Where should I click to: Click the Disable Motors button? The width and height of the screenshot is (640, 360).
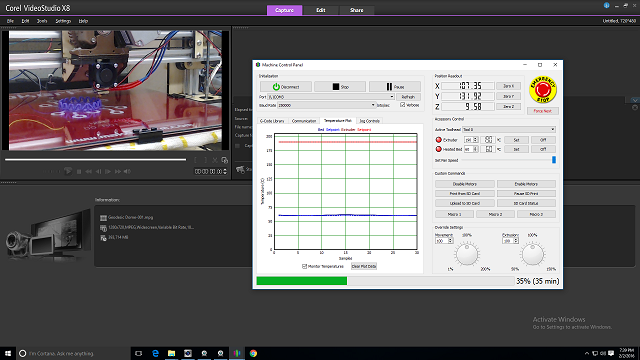click(464, 184)
